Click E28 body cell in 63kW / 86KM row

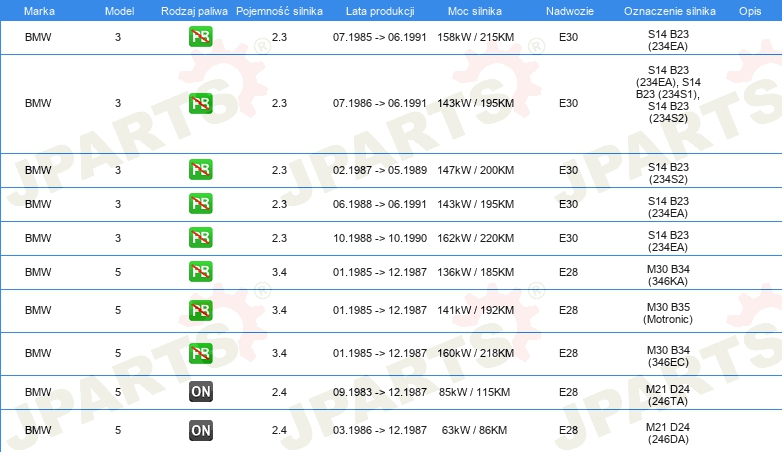[x=568, y=430]
